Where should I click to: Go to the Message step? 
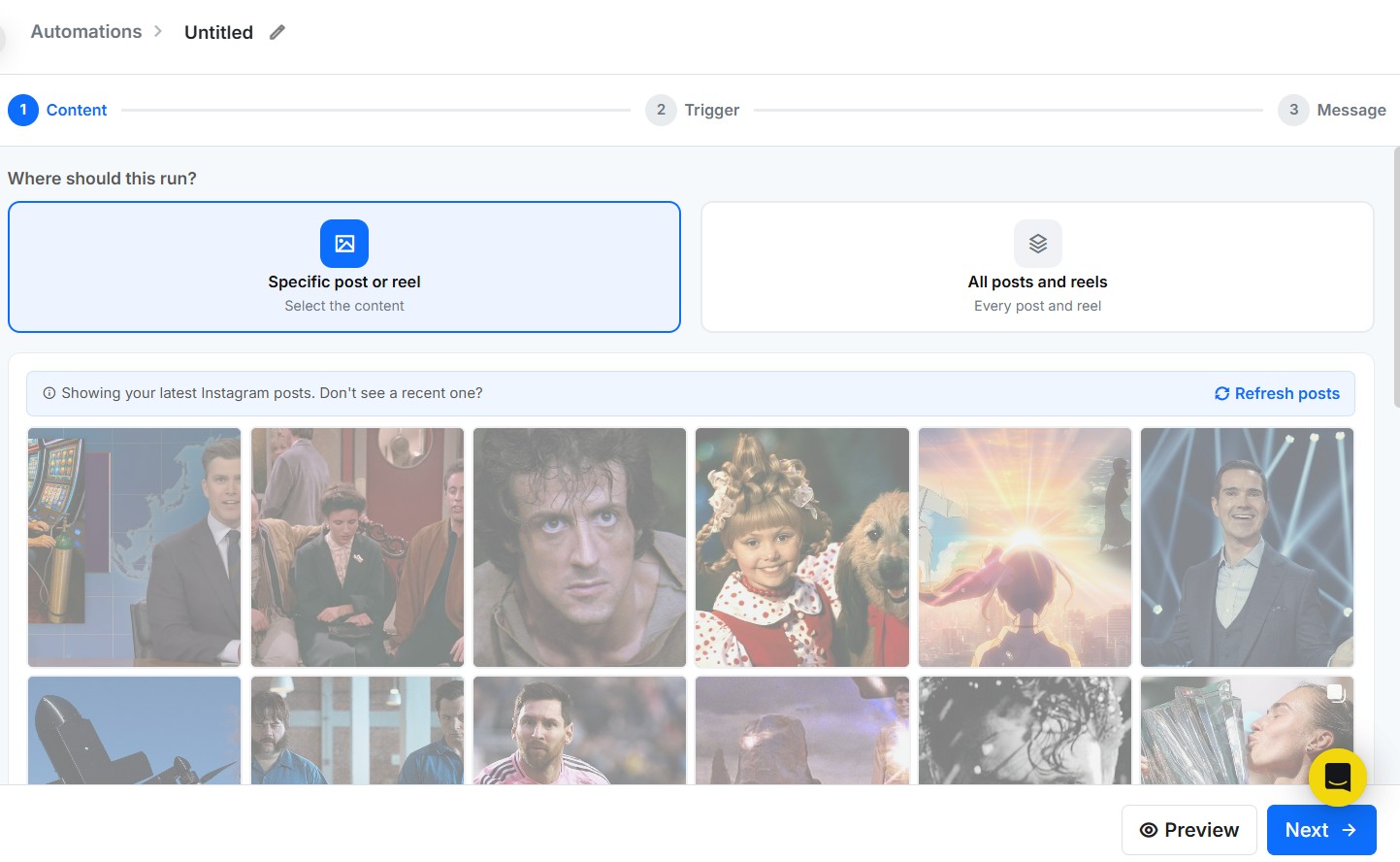(x=1332, y=110)
